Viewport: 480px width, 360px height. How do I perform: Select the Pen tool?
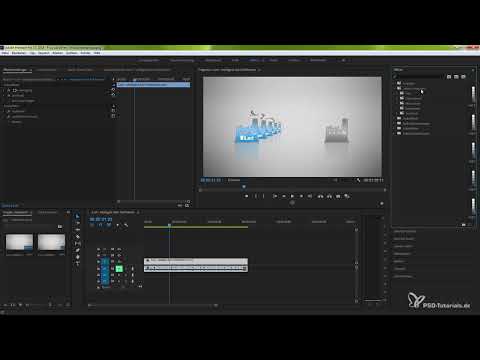tap(78, 250)
